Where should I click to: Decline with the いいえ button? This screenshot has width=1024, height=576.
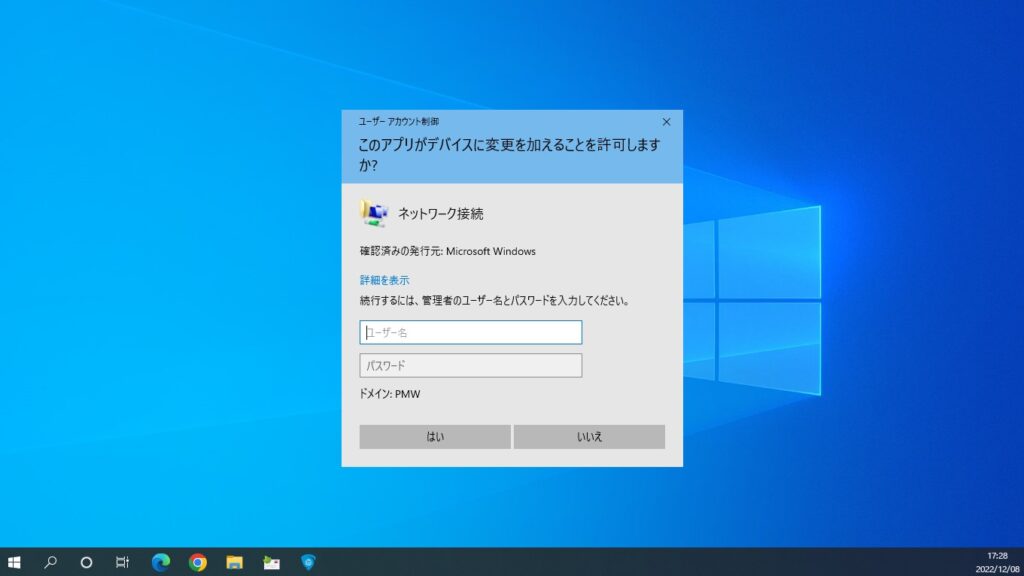point(589,437)
